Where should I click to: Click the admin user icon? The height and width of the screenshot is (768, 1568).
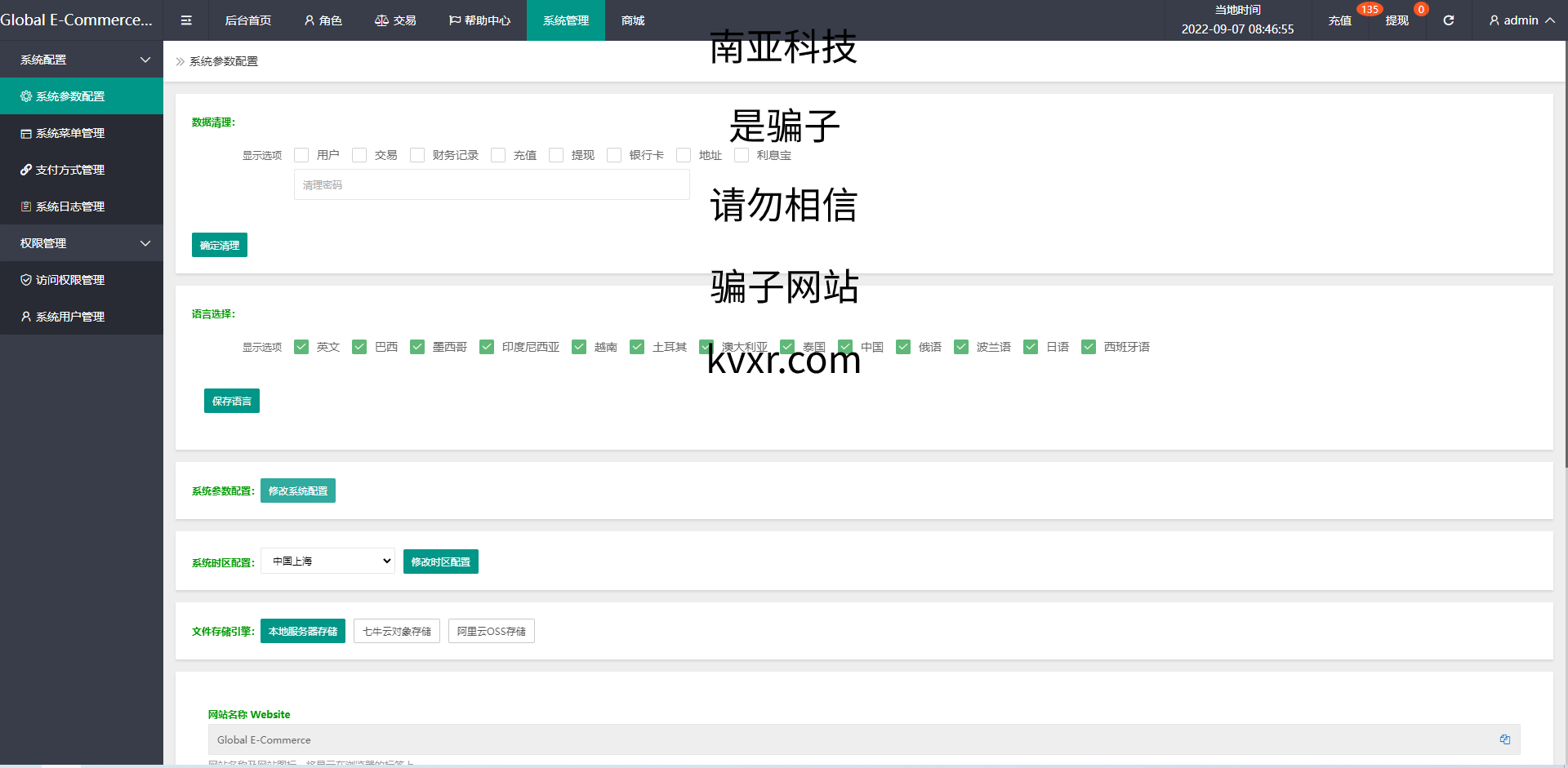[1494, 20]
